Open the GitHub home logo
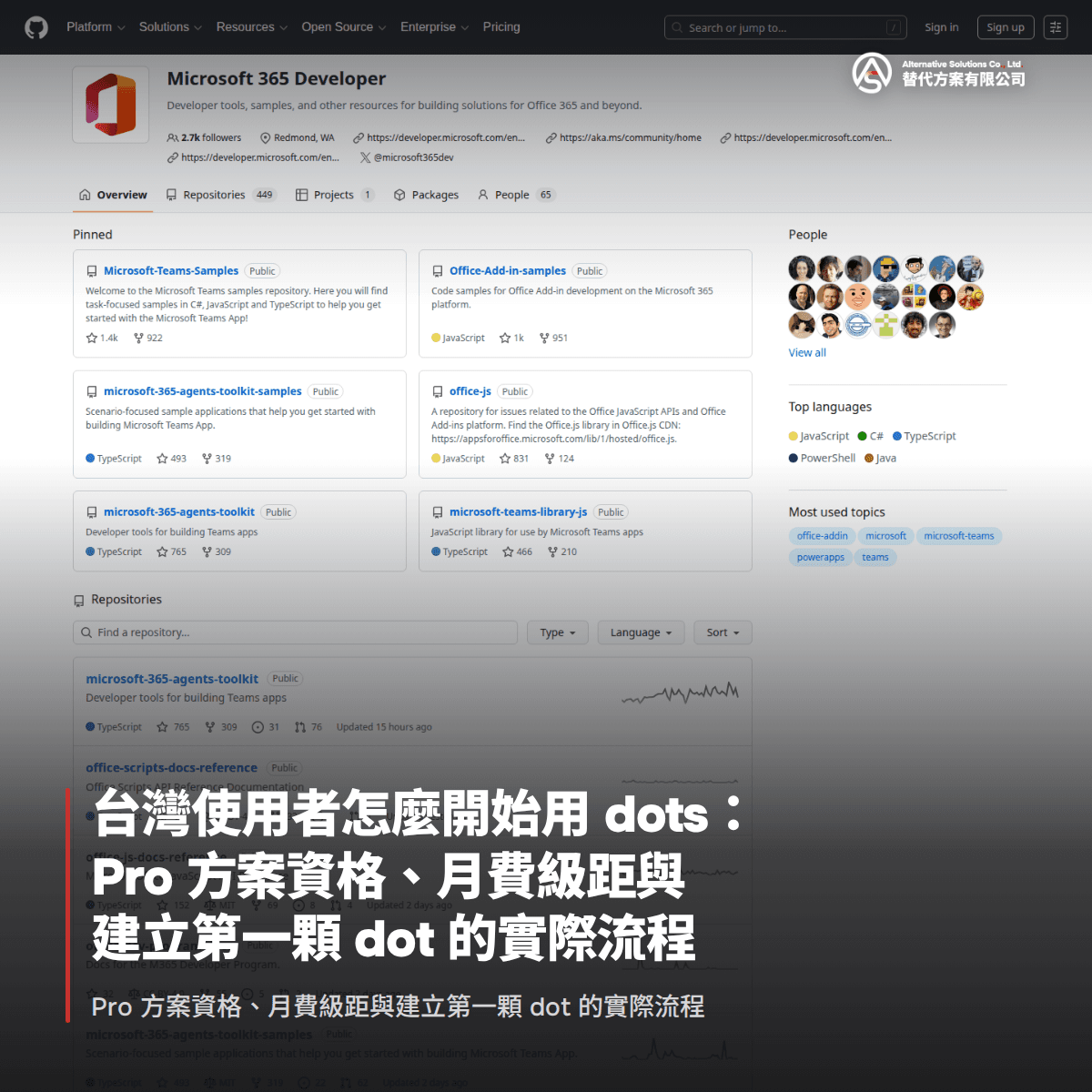1092x1092 pixels. (x=36, y=27)
